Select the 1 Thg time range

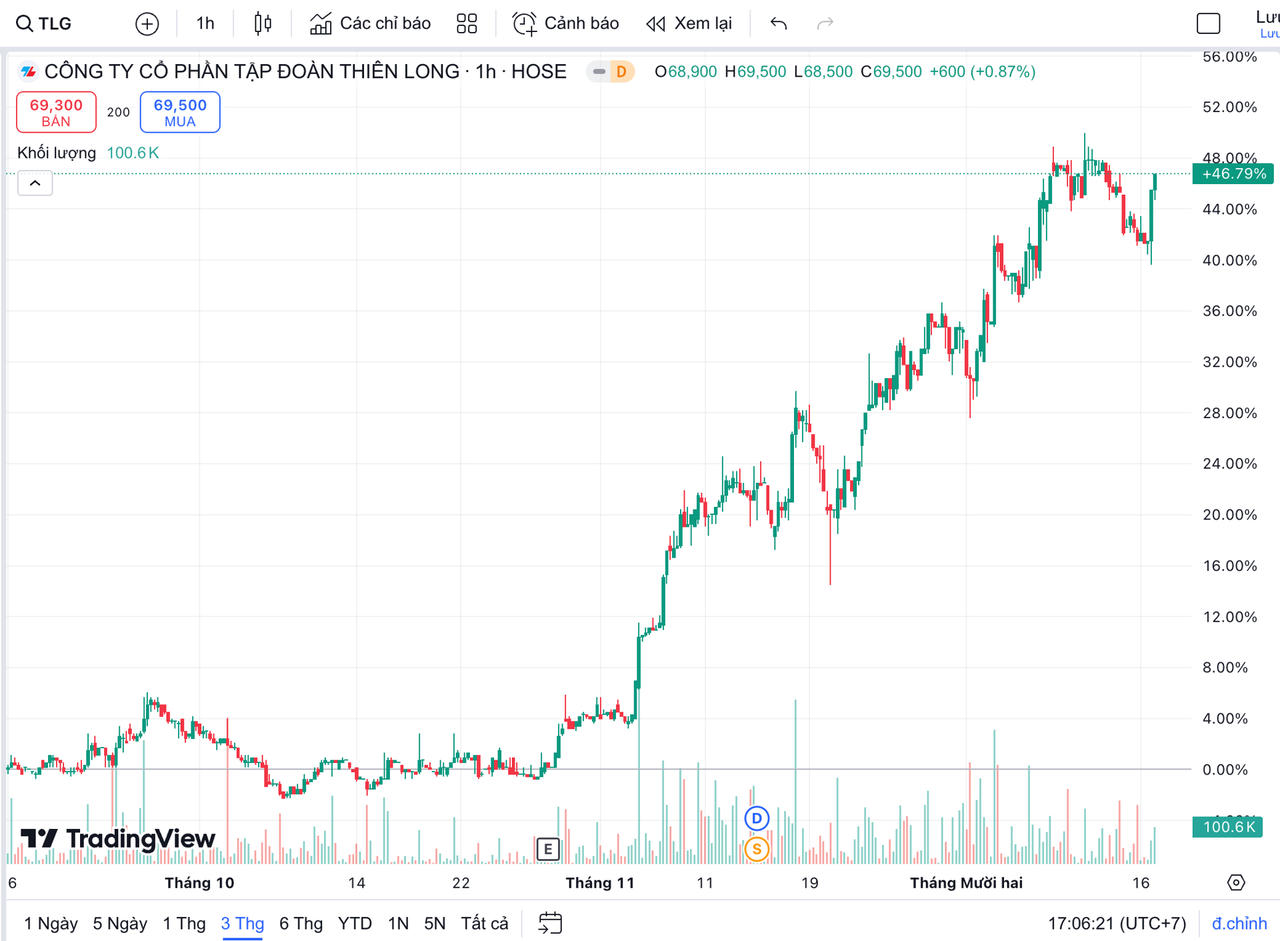click(184, 923)
